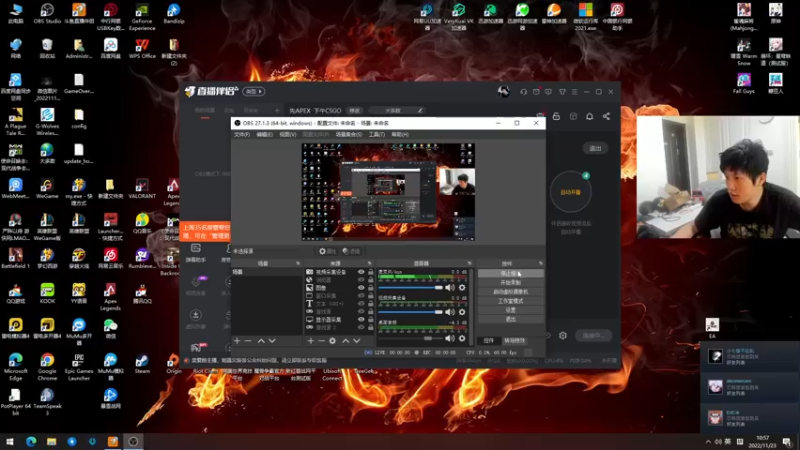Image resolution: width=800 pixels, height=450 pixels.
Task: Open the 文件(F) menu in OBS
Action: tap(242, 135)
